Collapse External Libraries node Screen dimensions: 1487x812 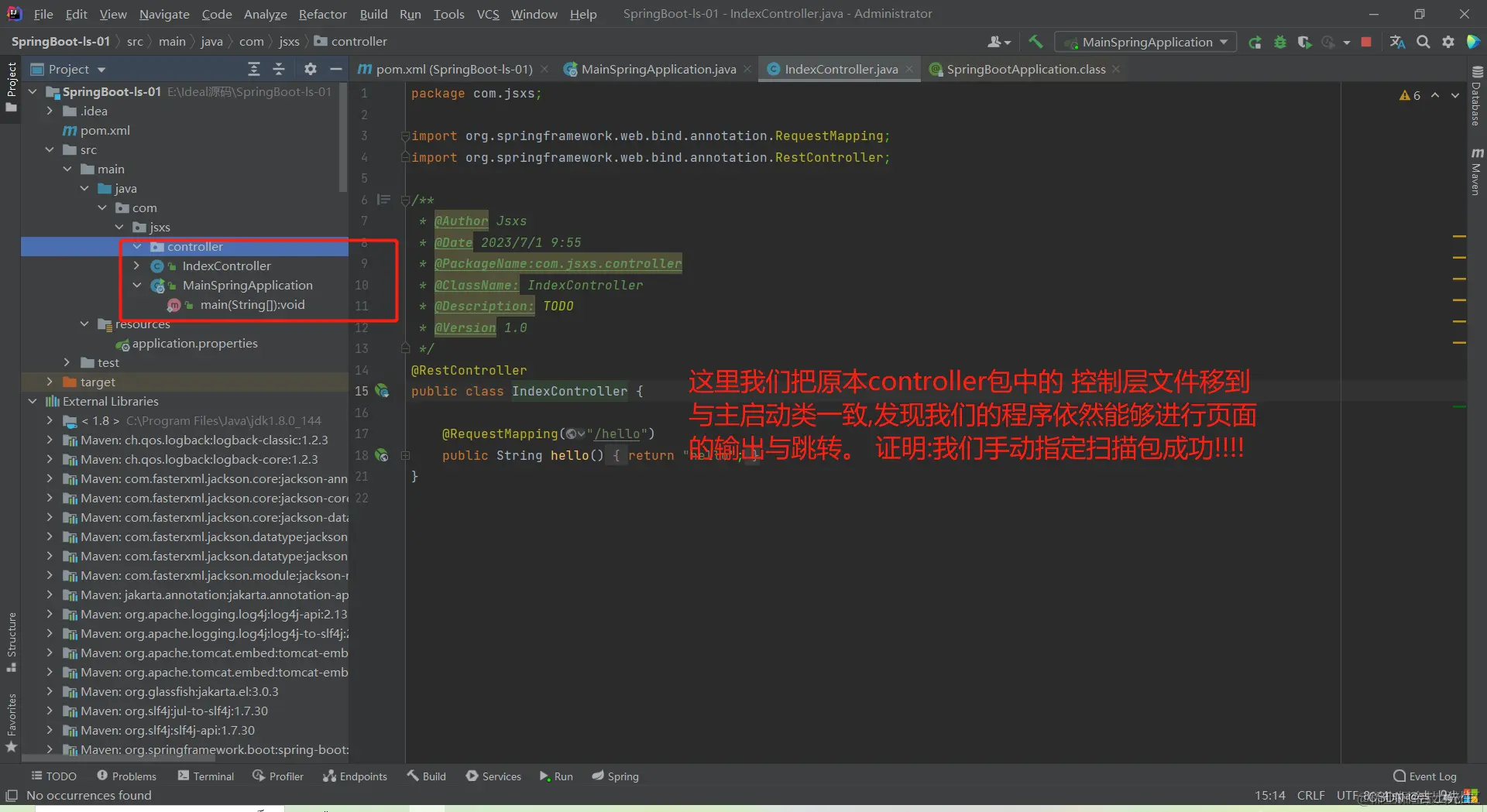coord(33,401)
